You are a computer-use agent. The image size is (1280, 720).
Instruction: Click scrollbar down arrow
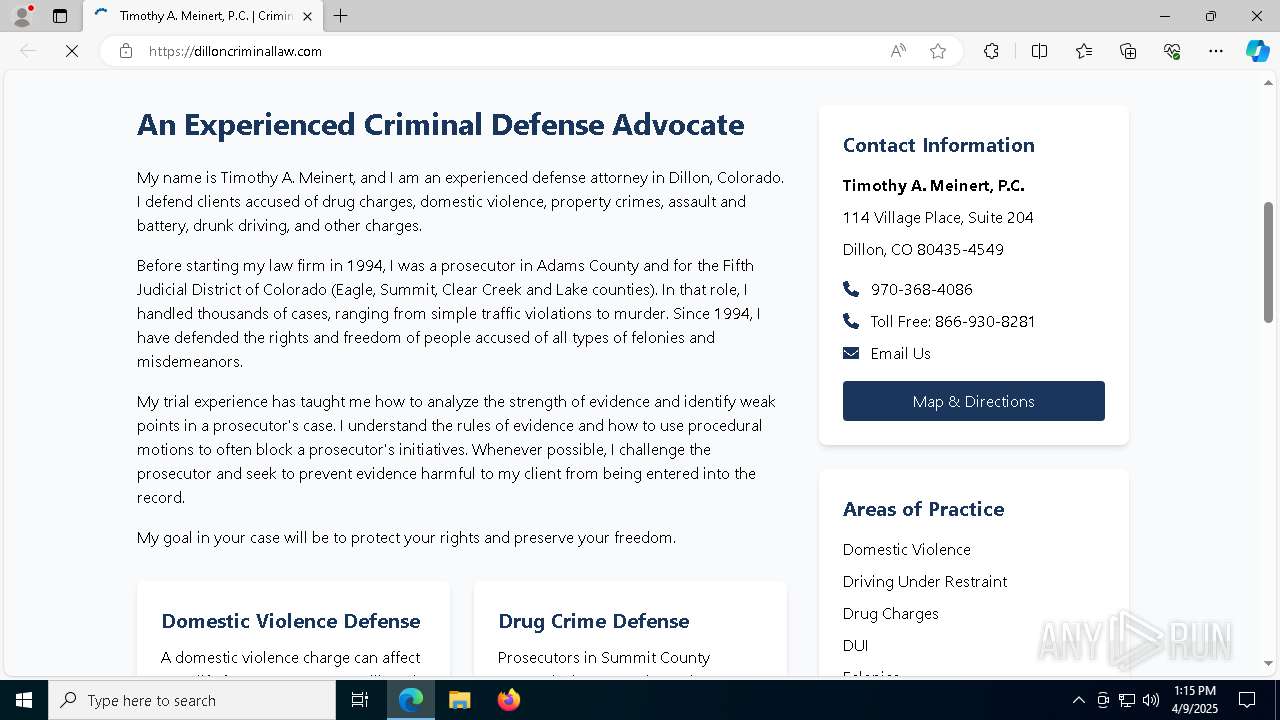[1268, 663]
